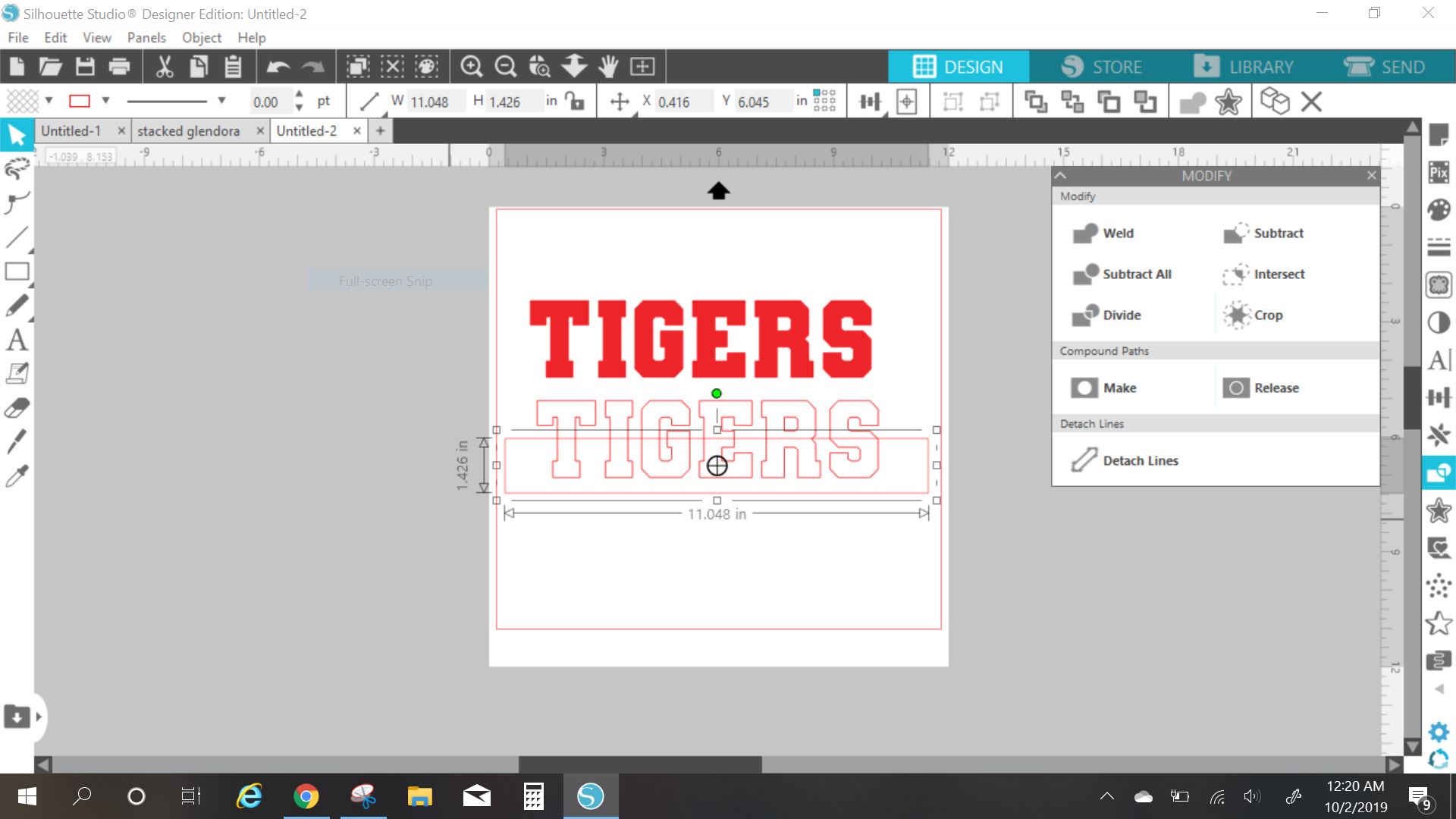This screenshot has height=819, width=1456.
Task: Click the green rotation handle
Action: tap(717, 393)
